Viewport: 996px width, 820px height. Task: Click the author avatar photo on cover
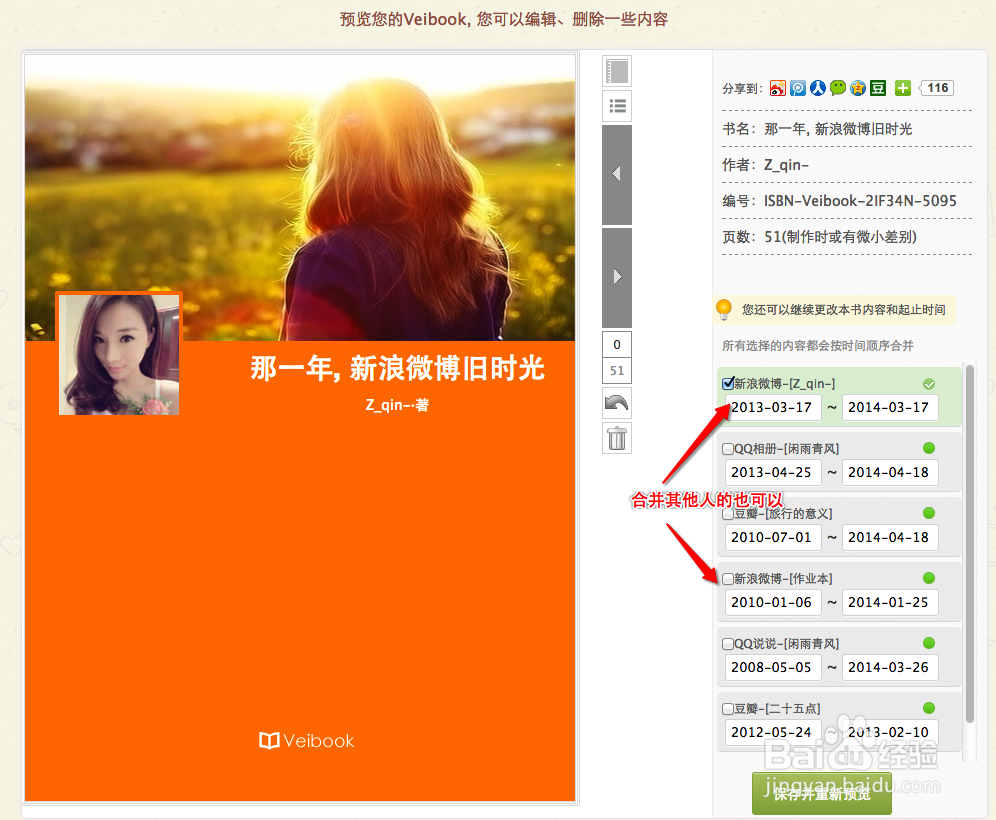pyautogui.click(x=119, y=354)
